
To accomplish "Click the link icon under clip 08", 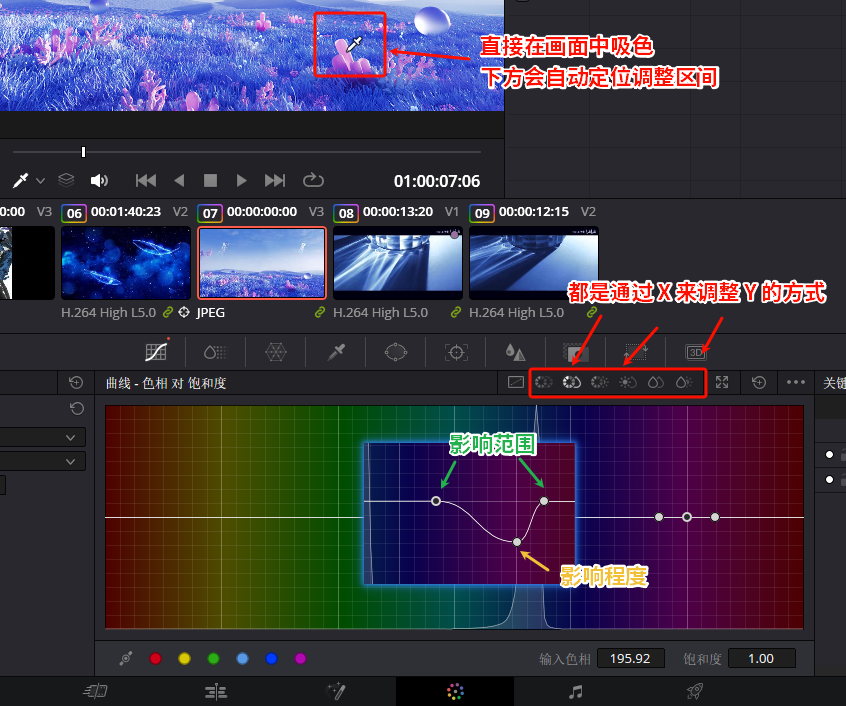I will pyautogui.click(x=456, y=312).
